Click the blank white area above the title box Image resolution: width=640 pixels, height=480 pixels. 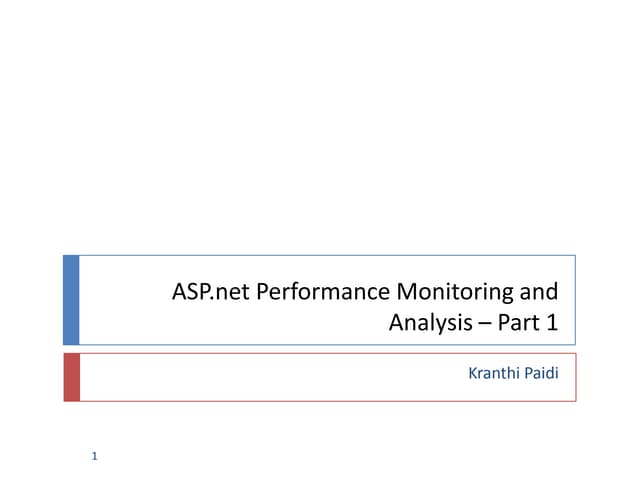click(320, 130)
